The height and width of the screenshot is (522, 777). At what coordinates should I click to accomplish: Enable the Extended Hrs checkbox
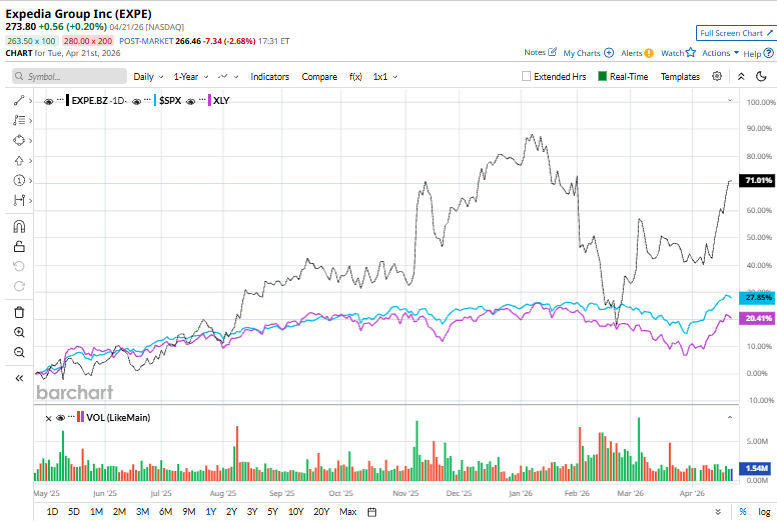[x=526, y=76]
